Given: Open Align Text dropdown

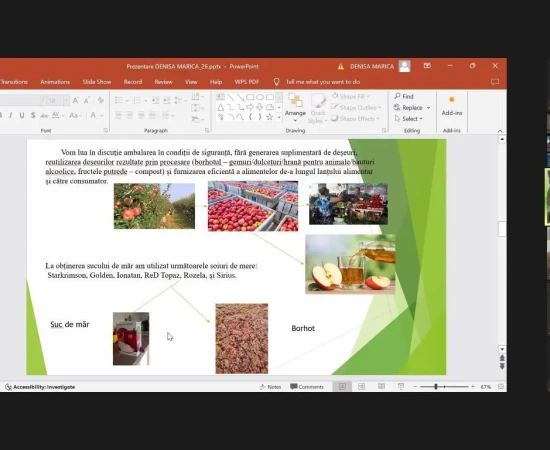Looking at the screenshot, I should click(x=197, y=108).
